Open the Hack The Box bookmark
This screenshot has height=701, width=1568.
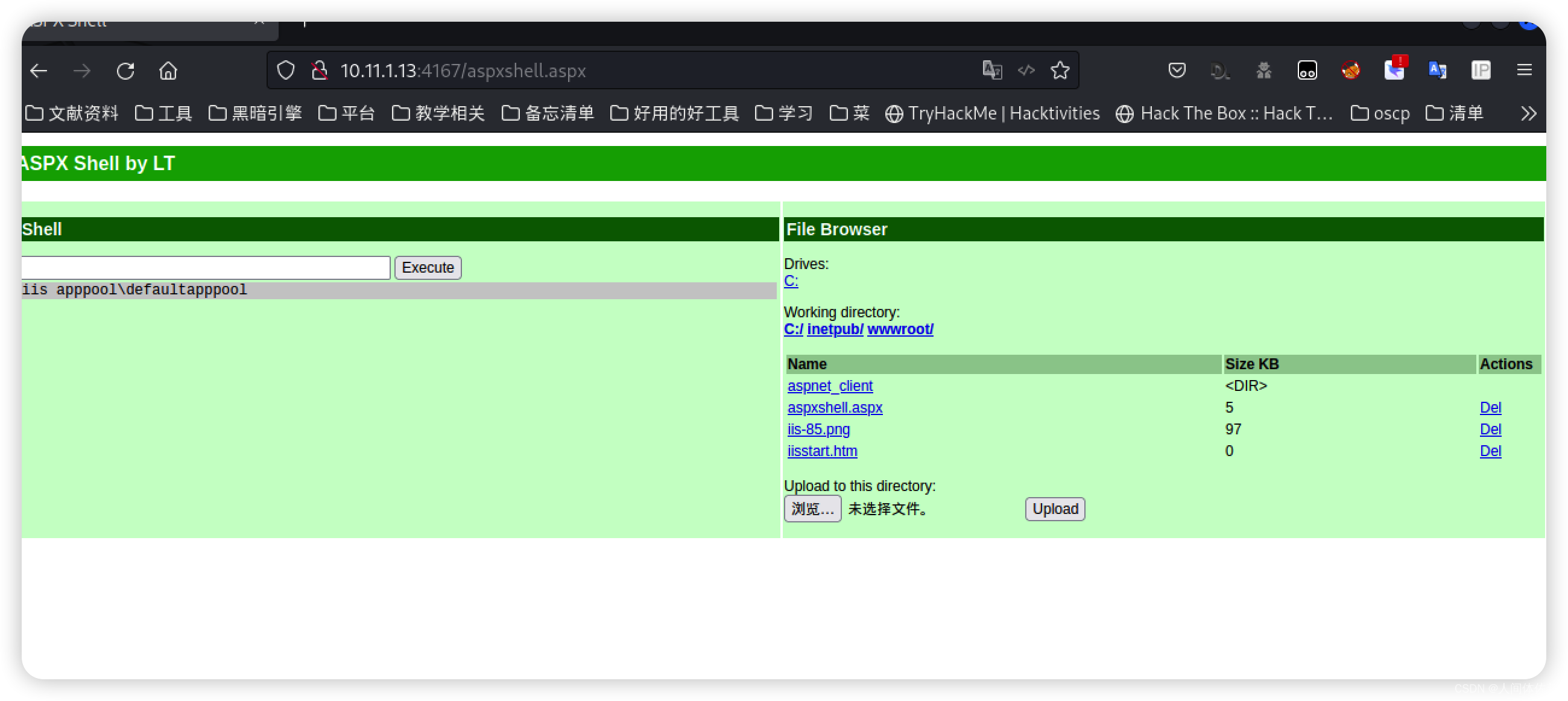pos(1224,113)
